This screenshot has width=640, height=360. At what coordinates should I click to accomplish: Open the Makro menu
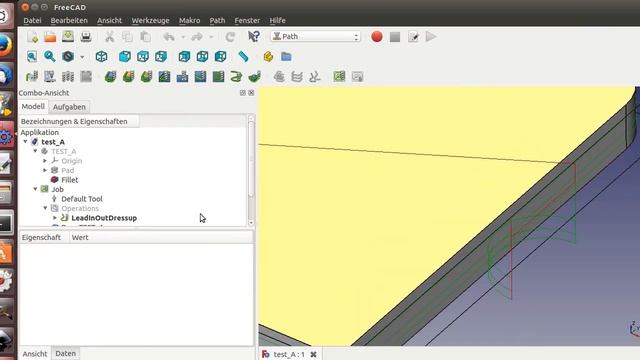189,20
